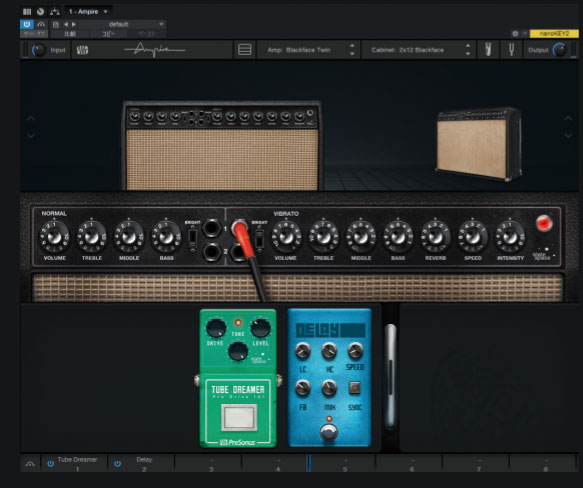Go to the previous preset arrow
The height and width of the screenshot is (488, 583).
[x=66, y=25]
